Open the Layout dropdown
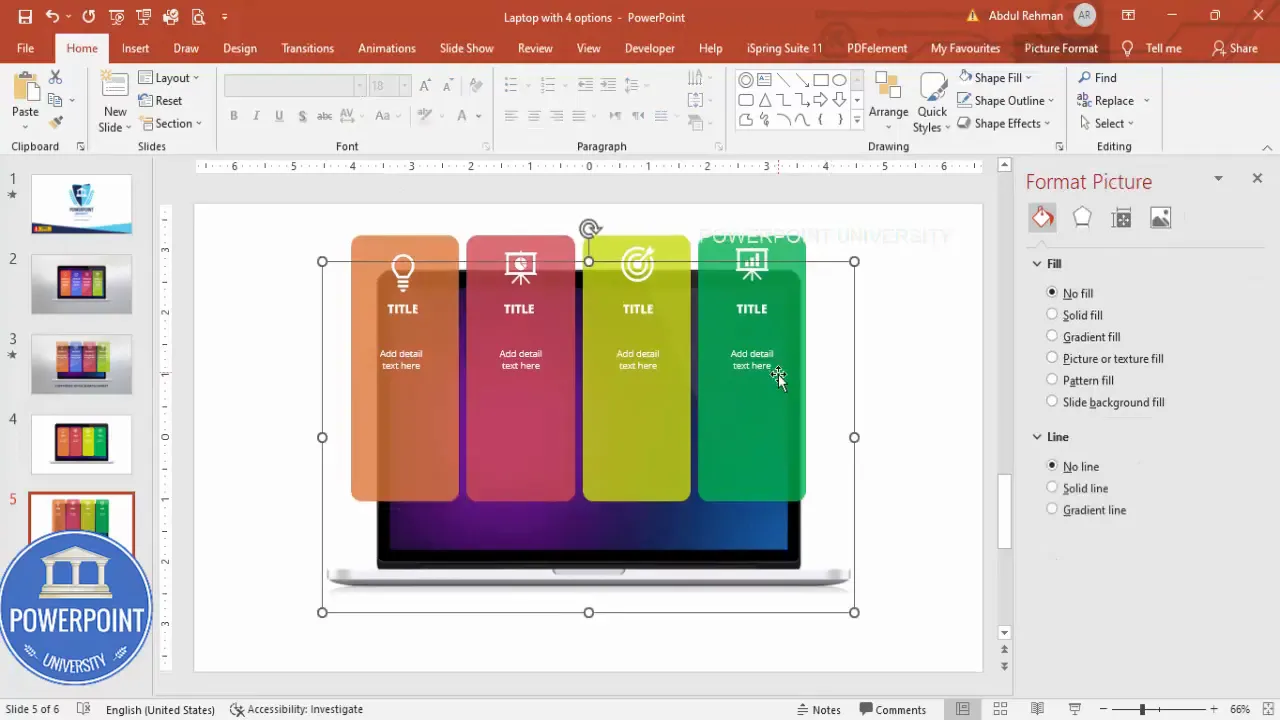1280x720 pixels. [x=168, y=77]
